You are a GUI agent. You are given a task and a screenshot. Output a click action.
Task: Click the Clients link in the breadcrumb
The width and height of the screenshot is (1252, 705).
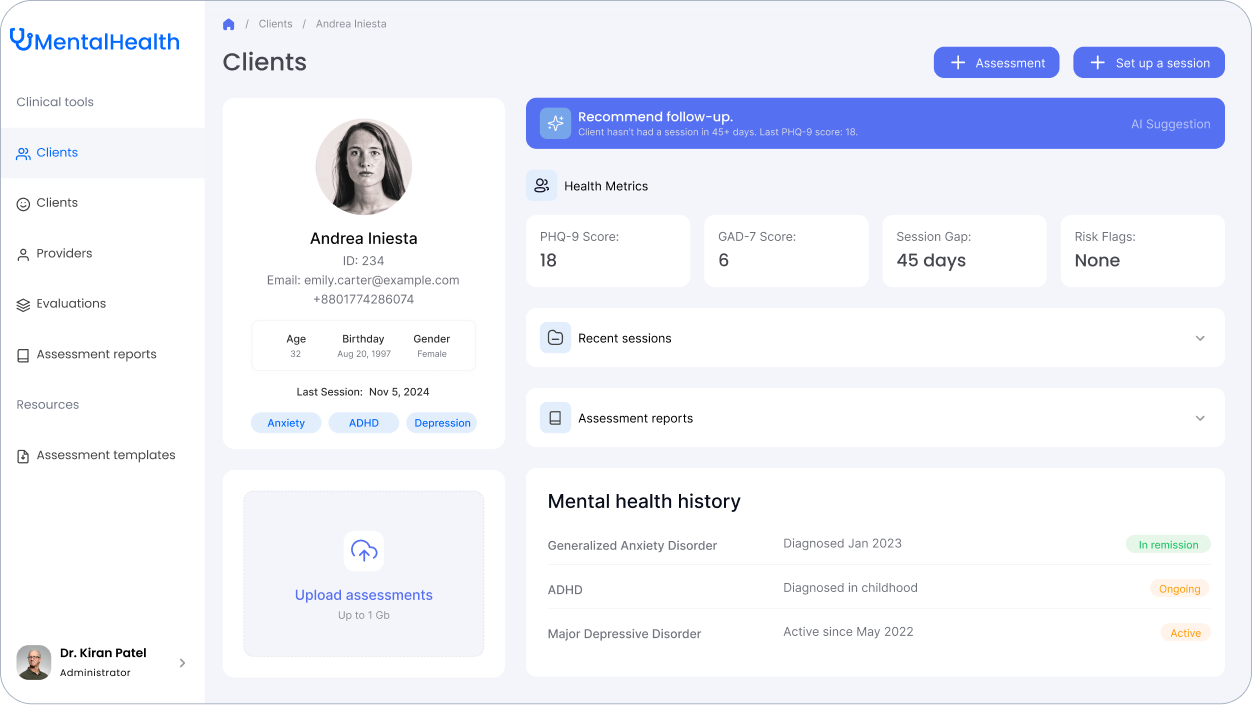coord(275,24)
